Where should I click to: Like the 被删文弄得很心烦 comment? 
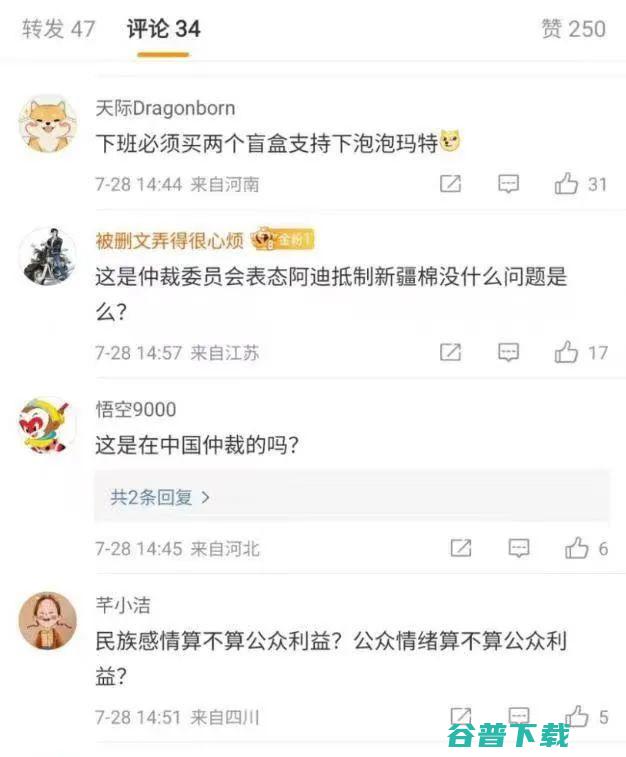tap(566, 352)
